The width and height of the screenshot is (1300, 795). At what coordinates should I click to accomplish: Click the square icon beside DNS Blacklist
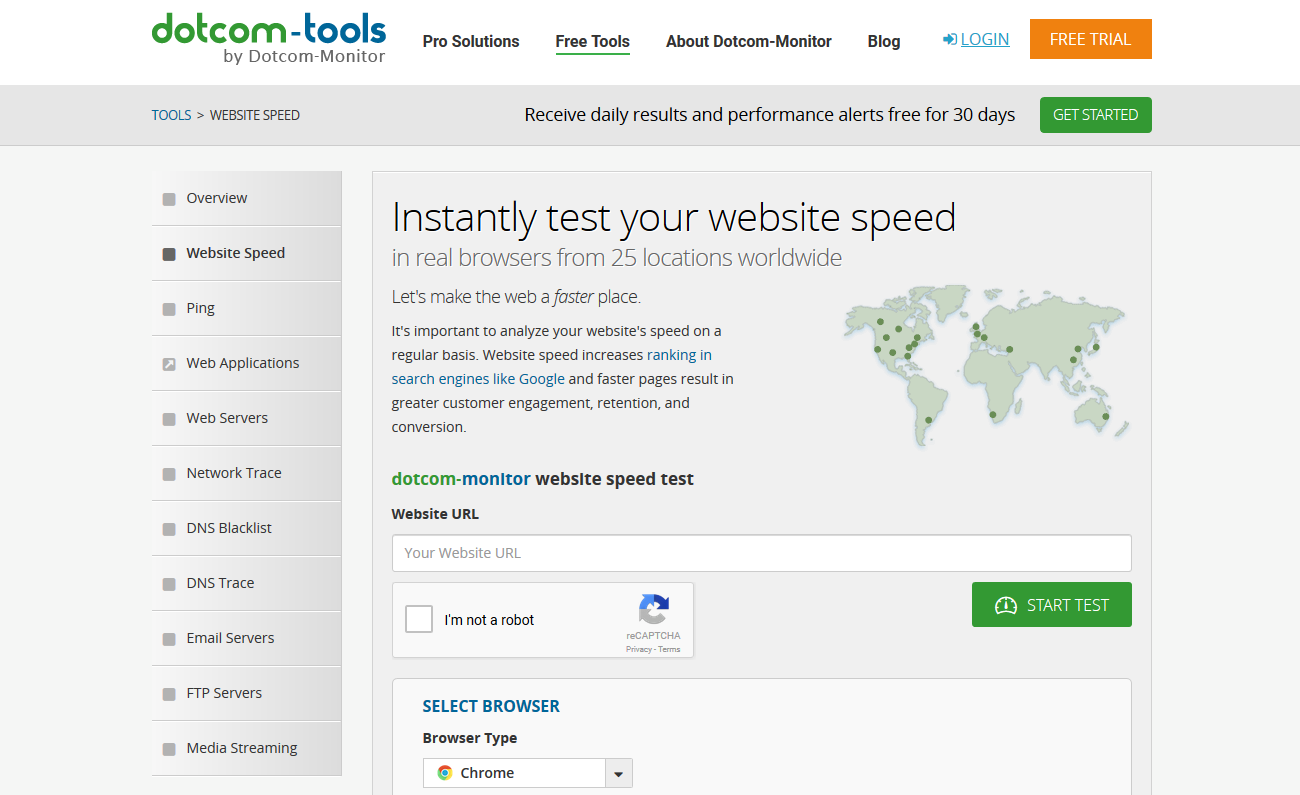coord(169,529)
